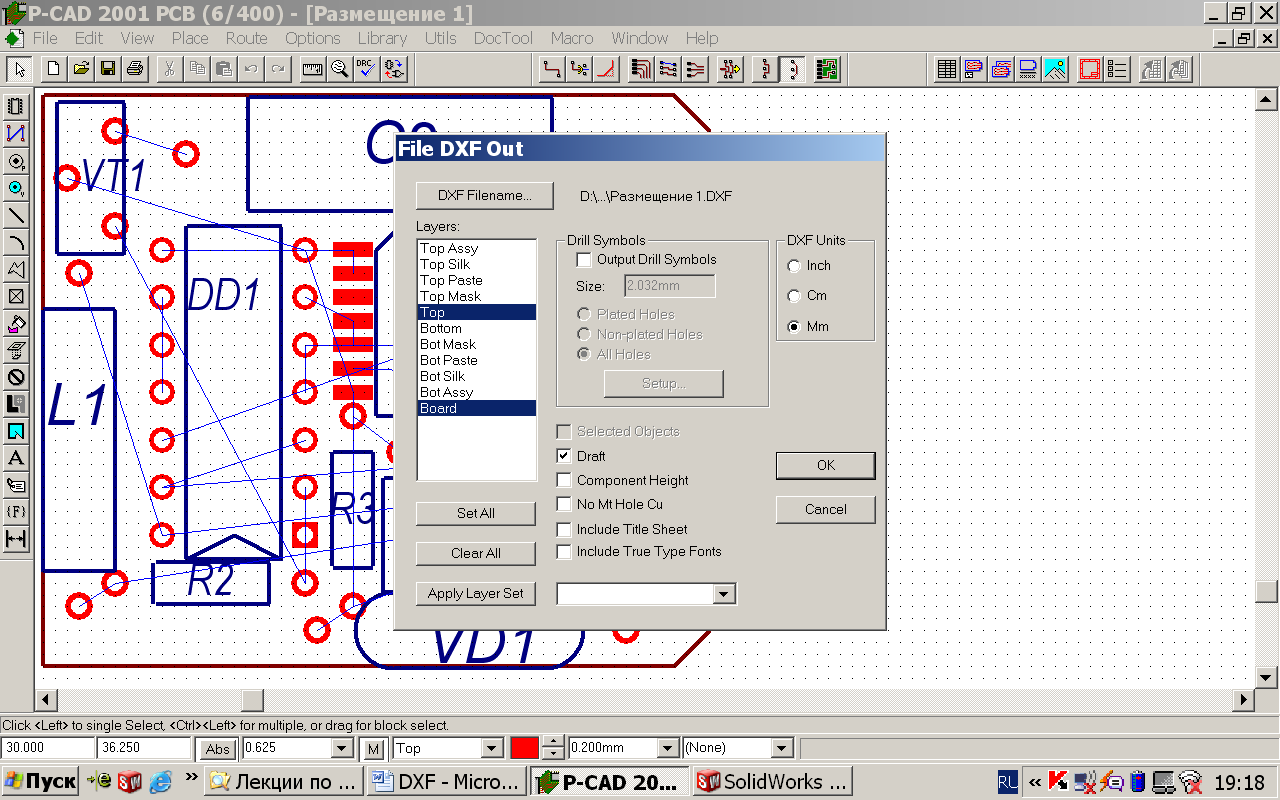Click the Пуск Start button
The height and width of the screenshot is (800, 1280).
[x=40, y=782]
